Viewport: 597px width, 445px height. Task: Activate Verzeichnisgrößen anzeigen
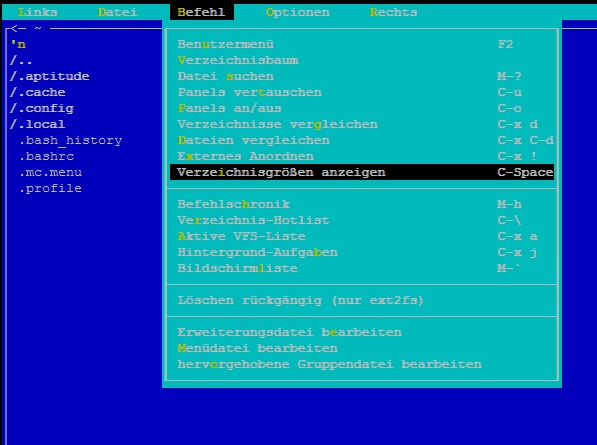[362, 172]
